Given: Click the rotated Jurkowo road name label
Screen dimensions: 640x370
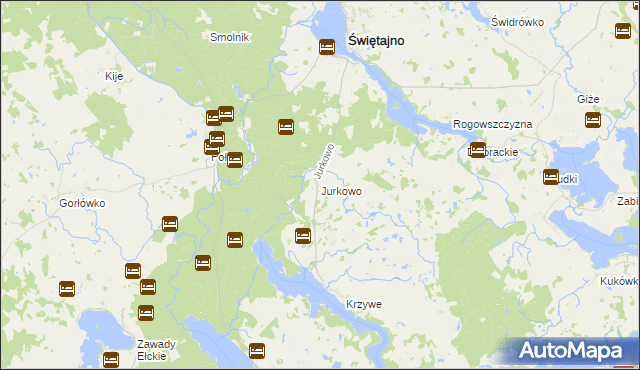Looking at the screenshot, I should coord(324,161).
